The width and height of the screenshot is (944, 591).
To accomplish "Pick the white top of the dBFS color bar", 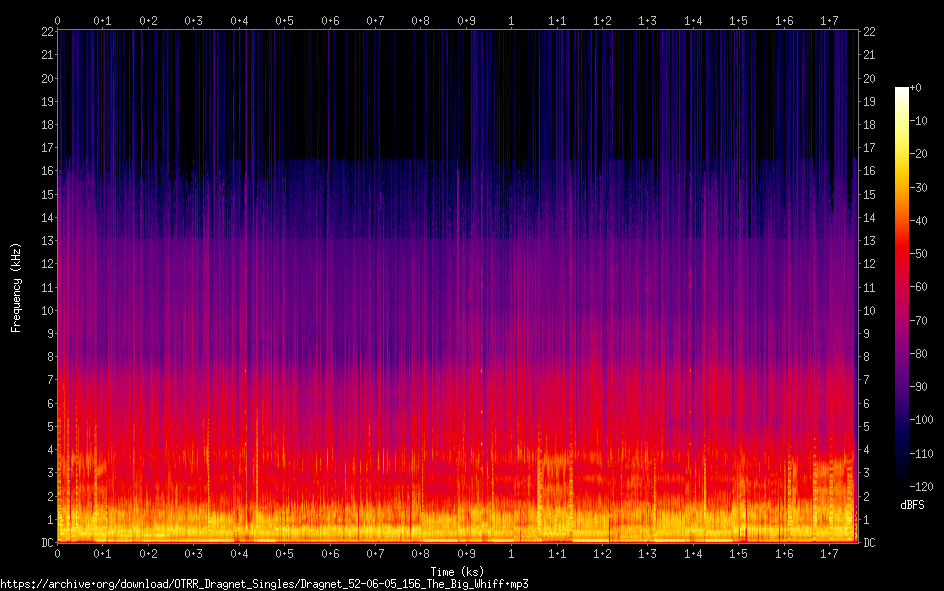I will pos(902,90).
